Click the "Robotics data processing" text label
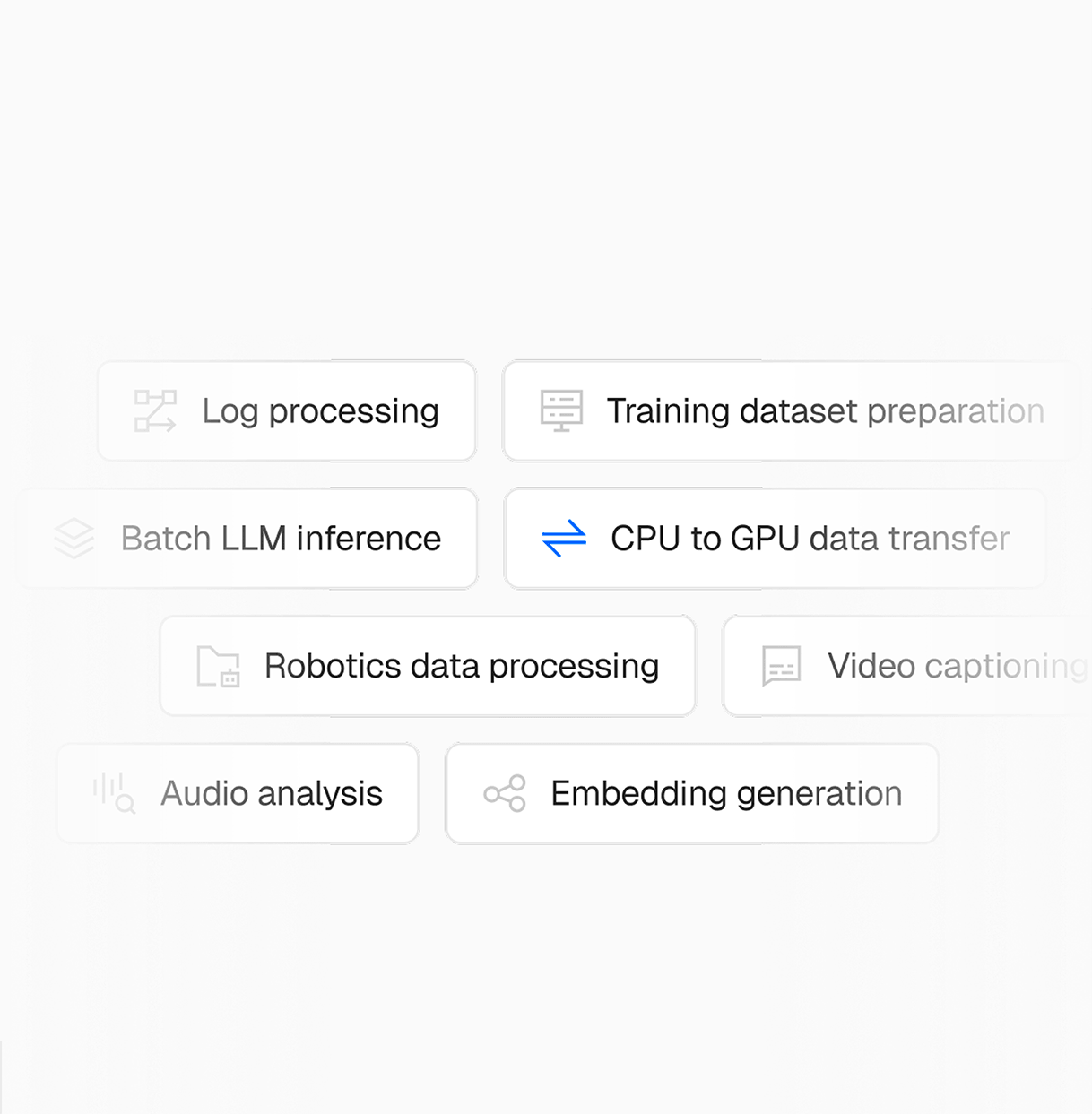This screenshot has width=1092, height=1114. tap(462, 667)
